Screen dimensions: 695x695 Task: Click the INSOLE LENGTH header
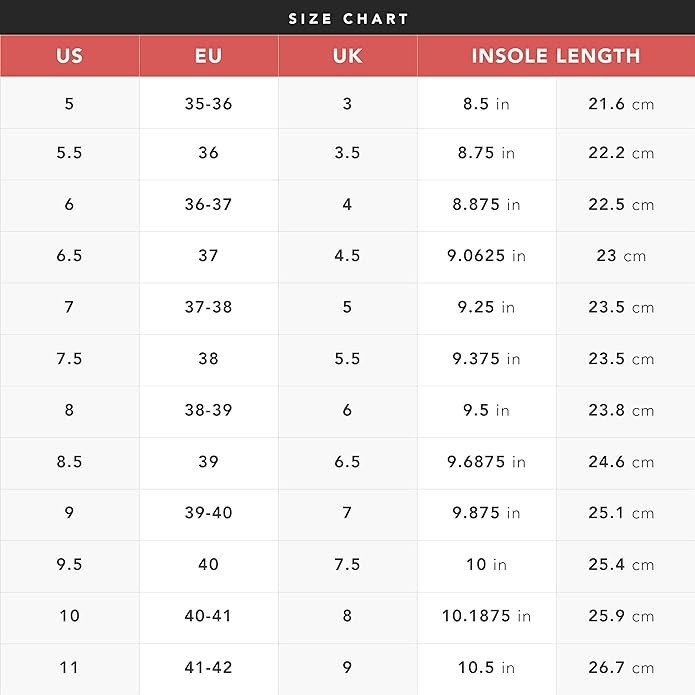[555, 56]
